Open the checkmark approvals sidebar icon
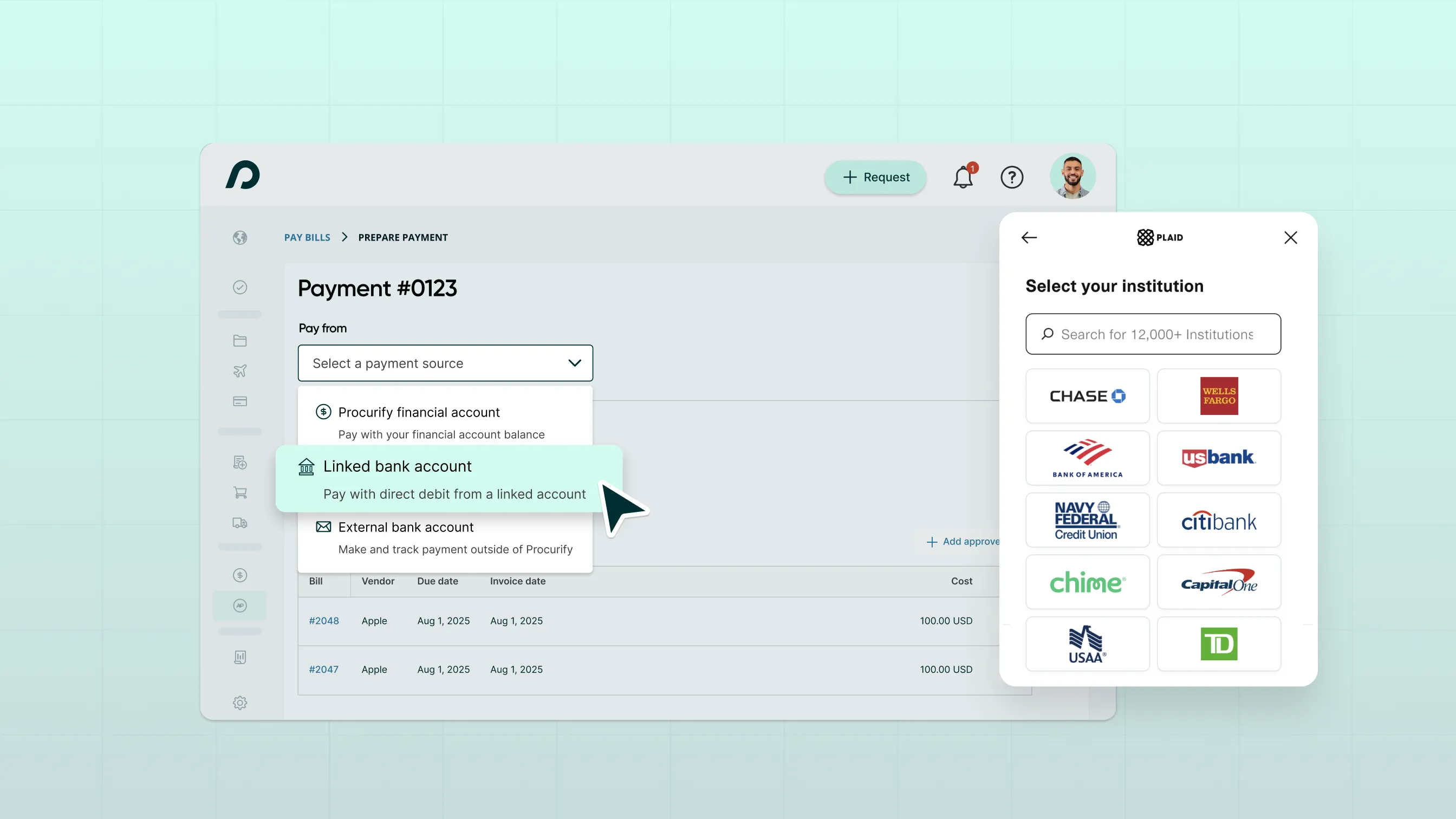The image size is (1456, 819). click(x=239, y=287)
